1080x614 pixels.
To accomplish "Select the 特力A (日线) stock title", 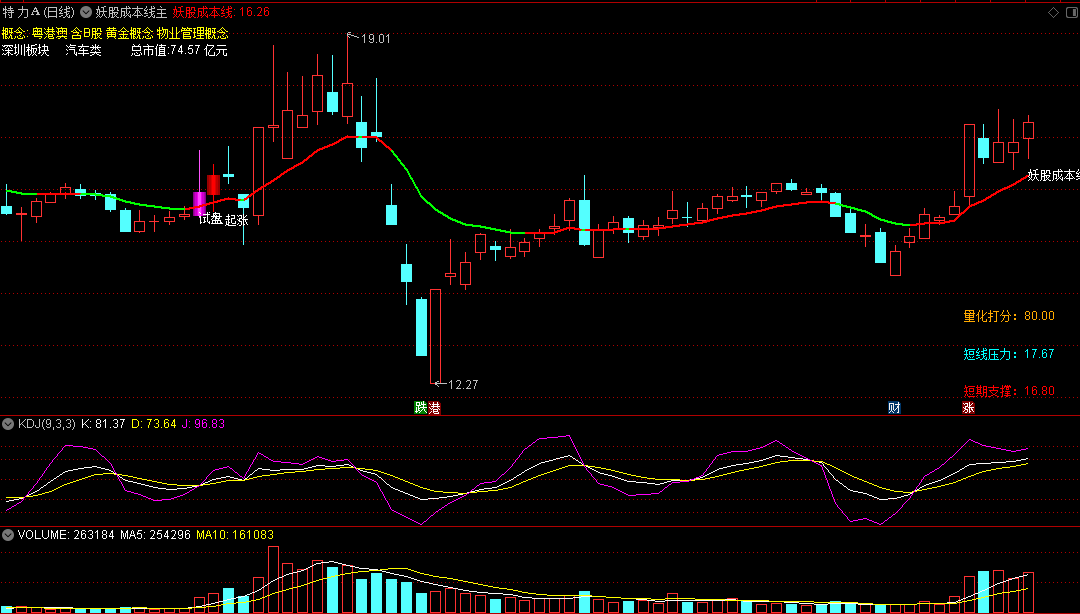I will coord(39,12).
